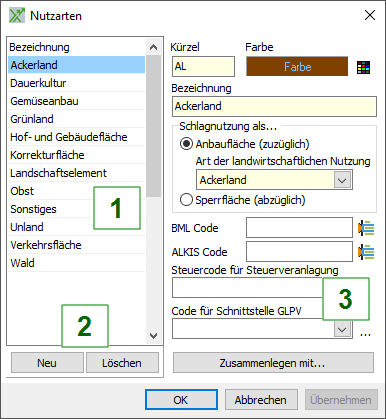
Task: Open the color palette grid icon
Action: (363, 67)
